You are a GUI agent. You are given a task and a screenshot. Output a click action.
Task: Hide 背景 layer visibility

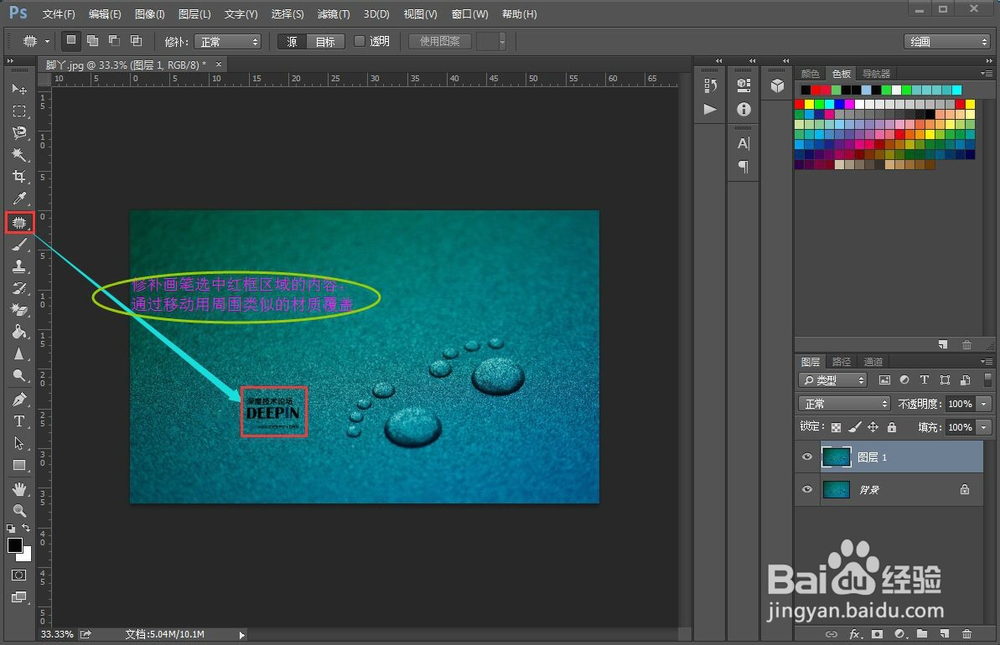(x=807, y=489)
